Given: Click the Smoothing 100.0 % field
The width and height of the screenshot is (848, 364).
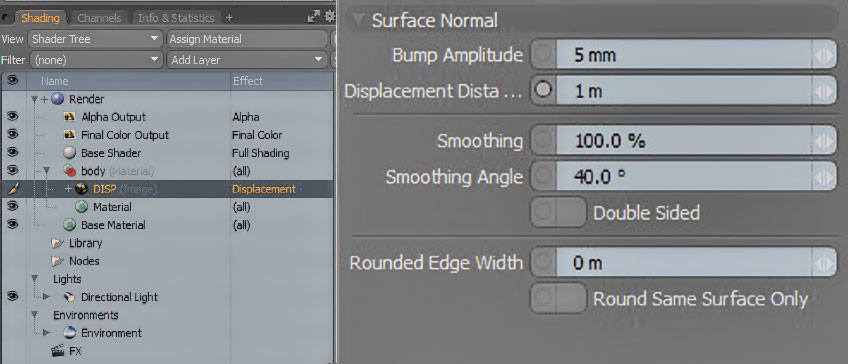Looking at the screenshot, I should (684, 141).
